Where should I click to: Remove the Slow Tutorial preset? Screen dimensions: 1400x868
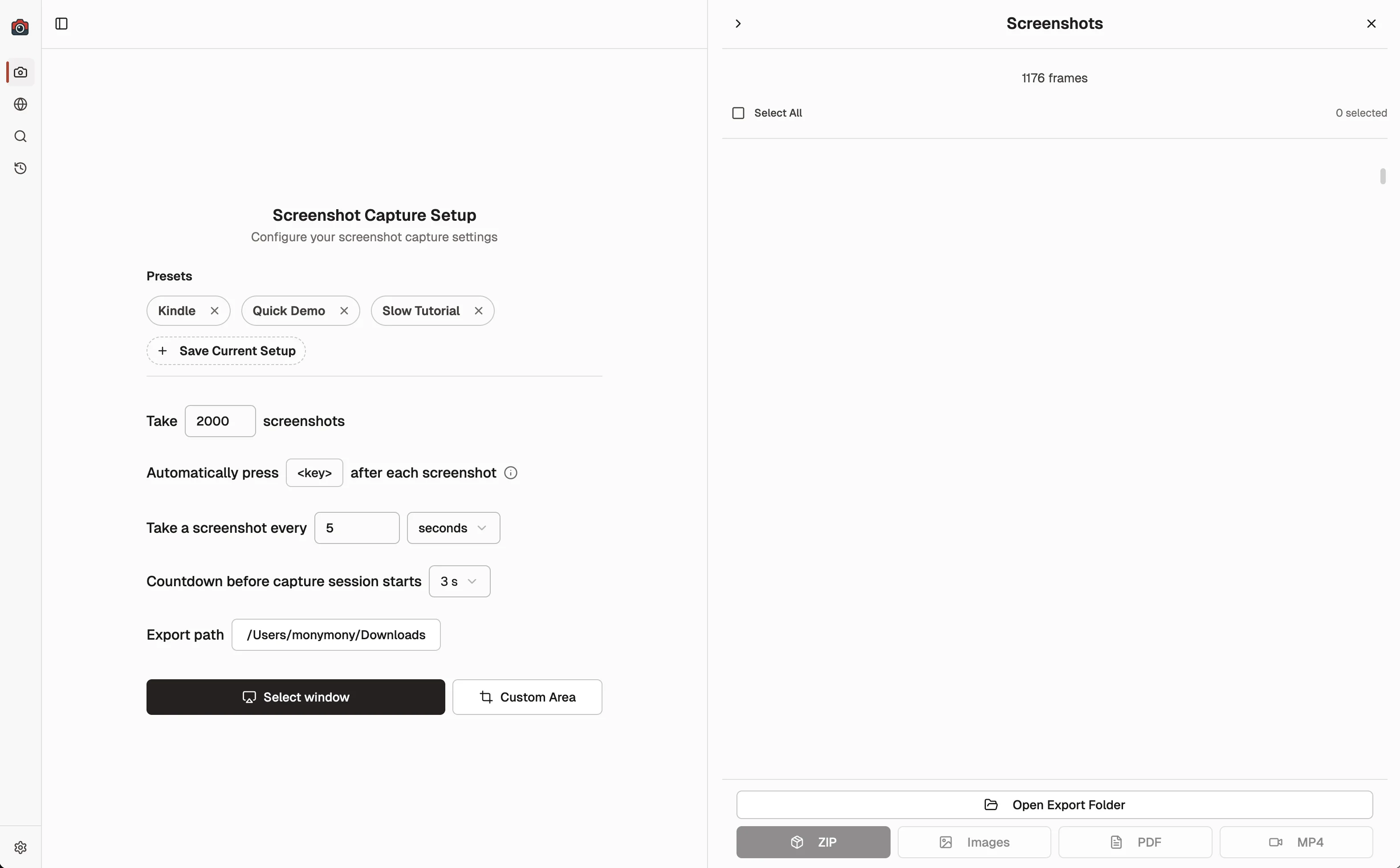click(x=478, y=311)
